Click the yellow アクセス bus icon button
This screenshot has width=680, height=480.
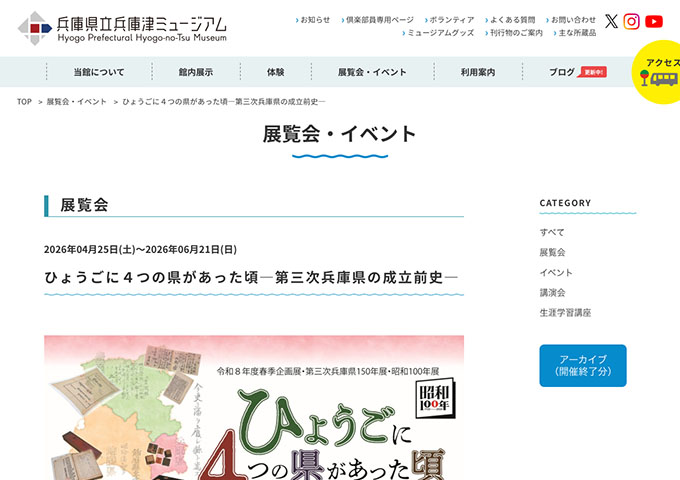pyautogui.click(x=657, y=72)
